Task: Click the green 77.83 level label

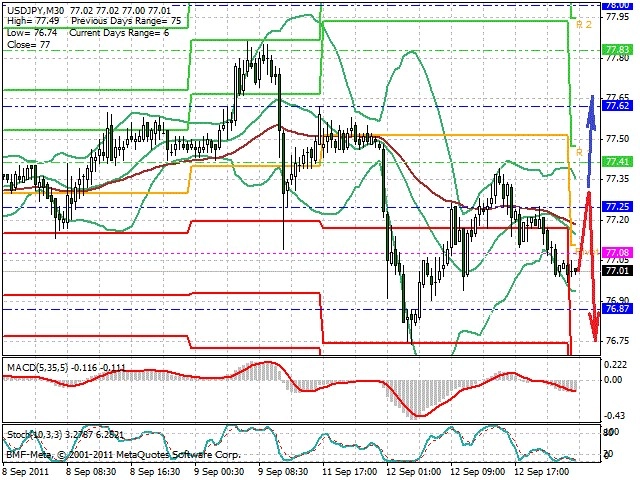Action: tap(617, 49)
